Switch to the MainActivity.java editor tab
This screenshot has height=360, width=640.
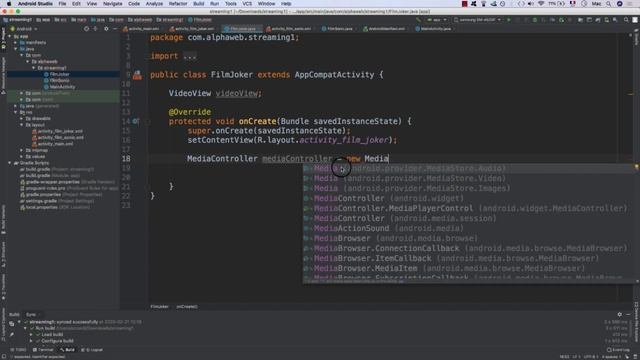pos(433,29)
